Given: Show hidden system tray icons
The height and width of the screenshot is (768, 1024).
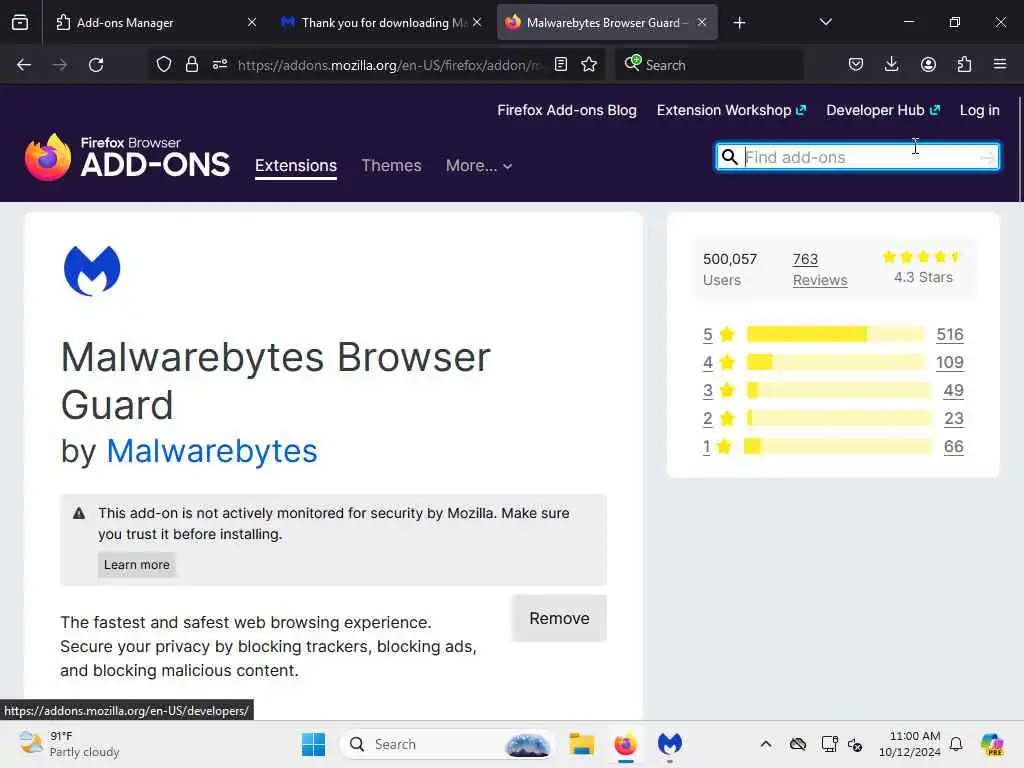Looking at the screenshot, I should click(x=766, y=744).
